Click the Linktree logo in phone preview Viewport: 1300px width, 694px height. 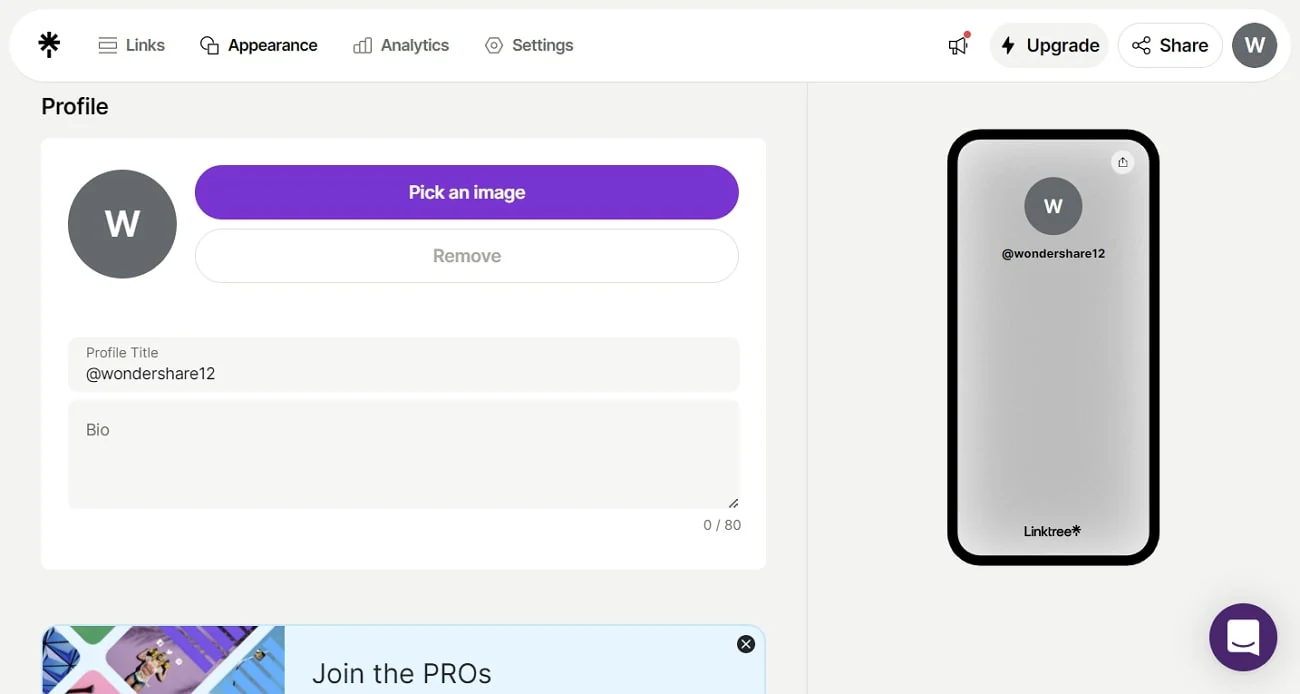1052,531
